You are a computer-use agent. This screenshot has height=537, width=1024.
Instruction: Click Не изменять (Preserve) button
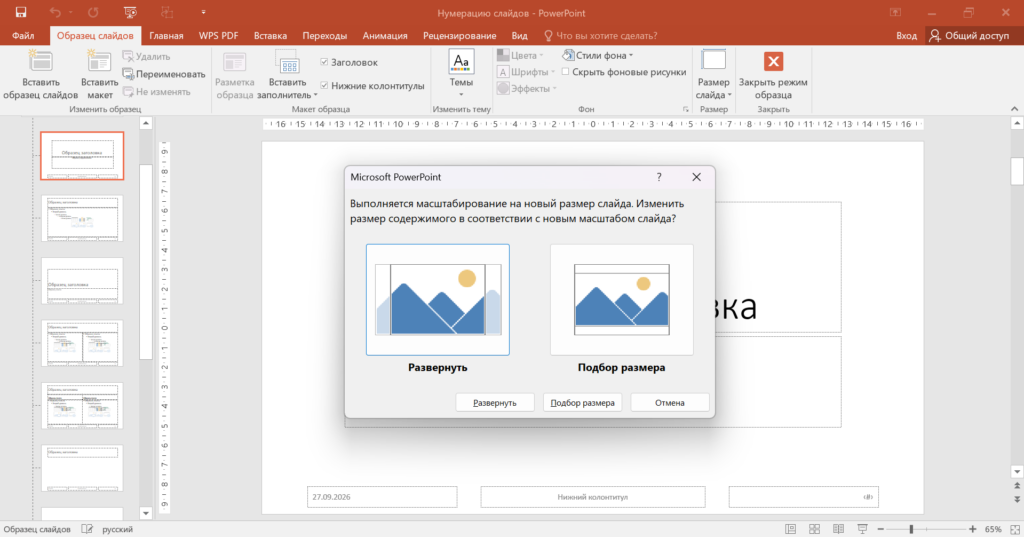[x=156, y=91]
